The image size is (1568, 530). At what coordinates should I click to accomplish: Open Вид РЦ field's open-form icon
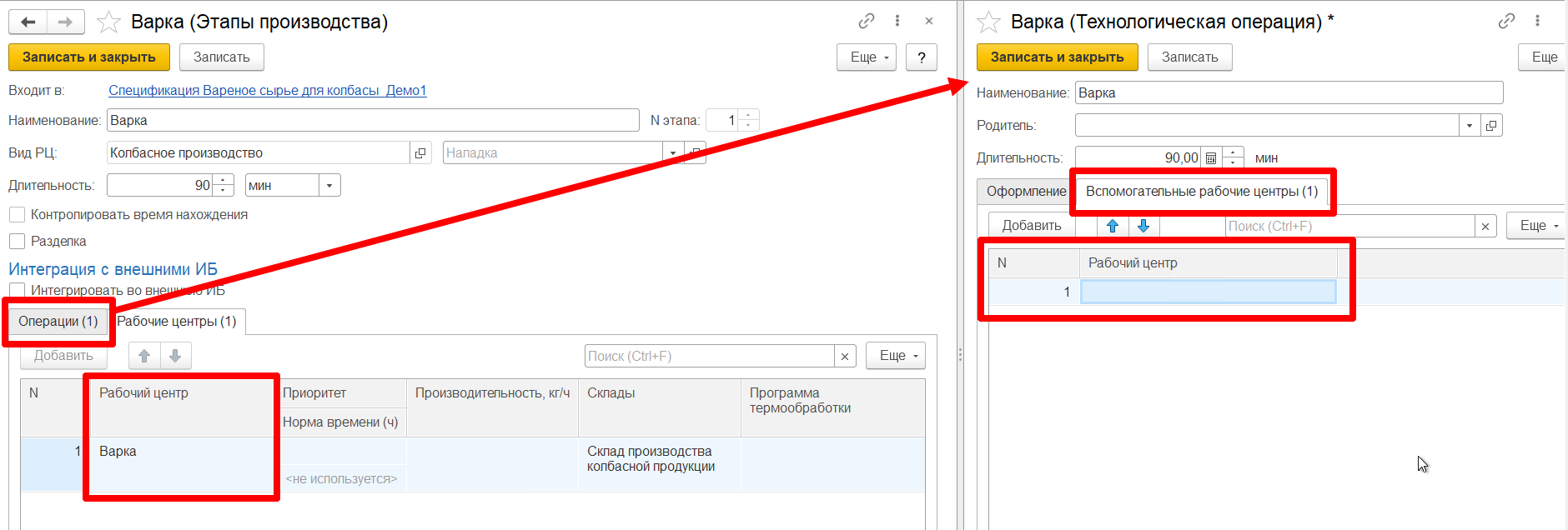(x=420, y=153)
